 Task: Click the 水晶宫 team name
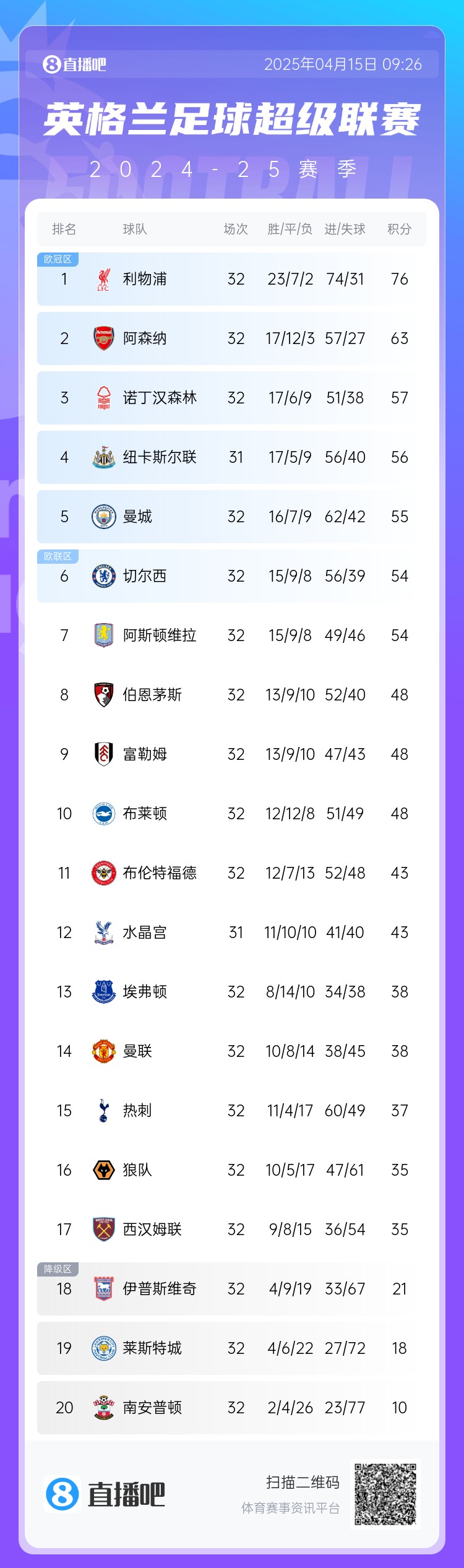coord(145,933)
